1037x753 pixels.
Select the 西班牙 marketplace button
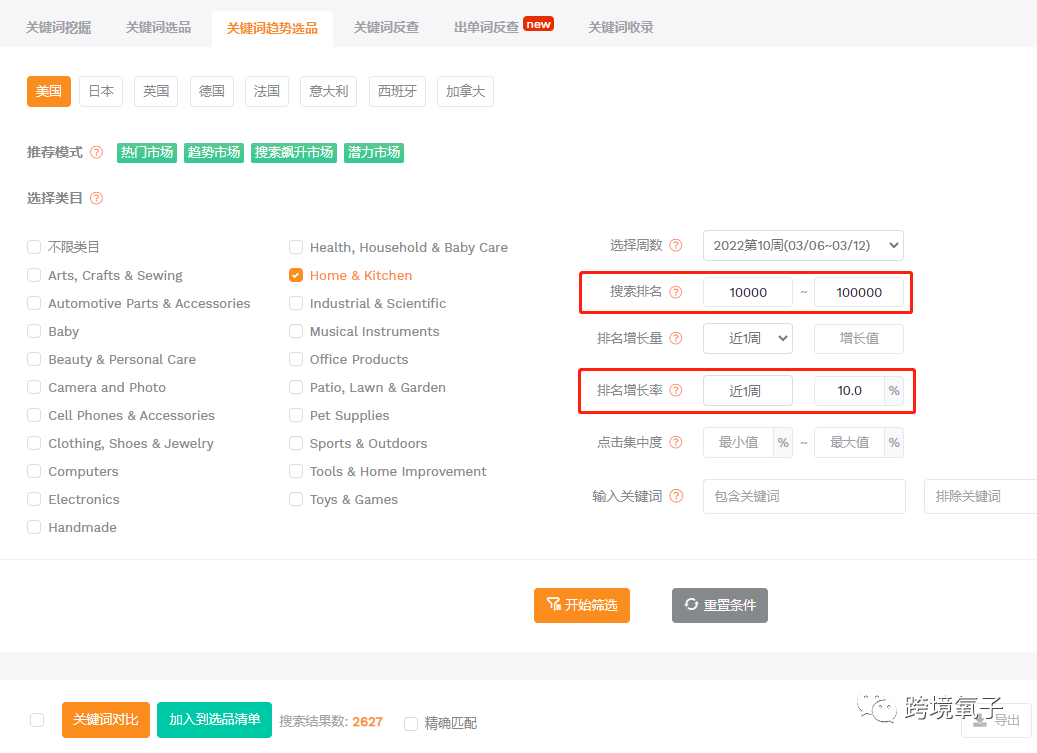point(397,91)
